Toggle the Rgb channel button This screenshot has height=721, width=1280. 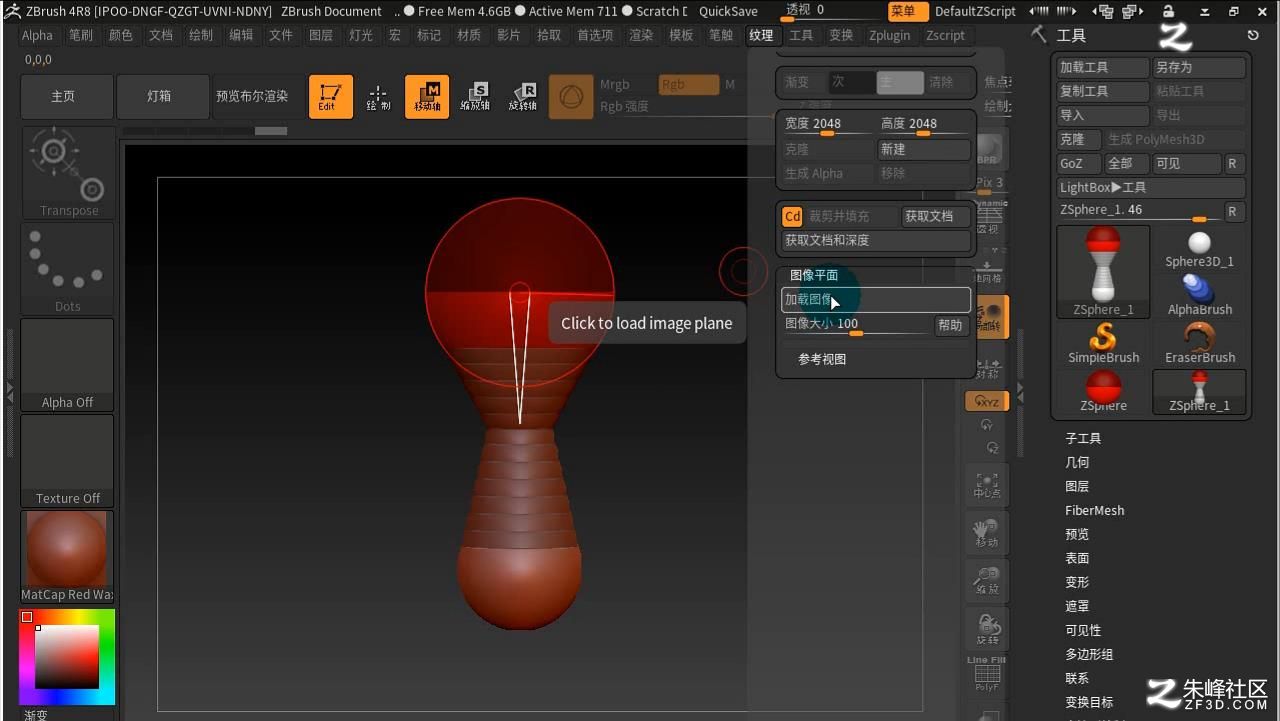click(x=688, y=84)
